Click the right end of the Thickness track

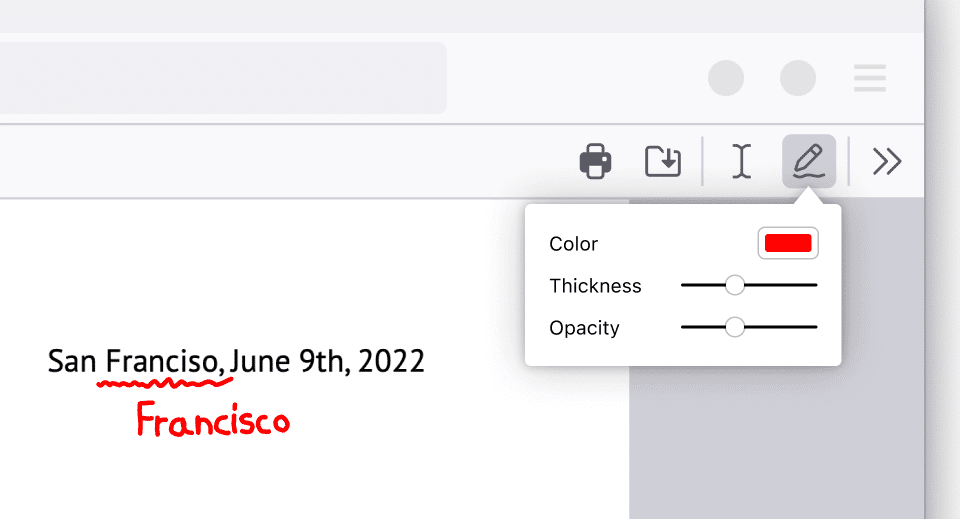(x=813, y=285)
